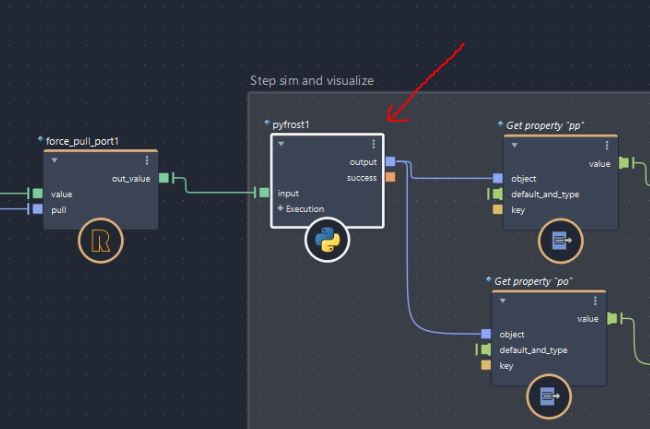Click the Get property "pp" node title
650x429 pixels.
(545, 125)
